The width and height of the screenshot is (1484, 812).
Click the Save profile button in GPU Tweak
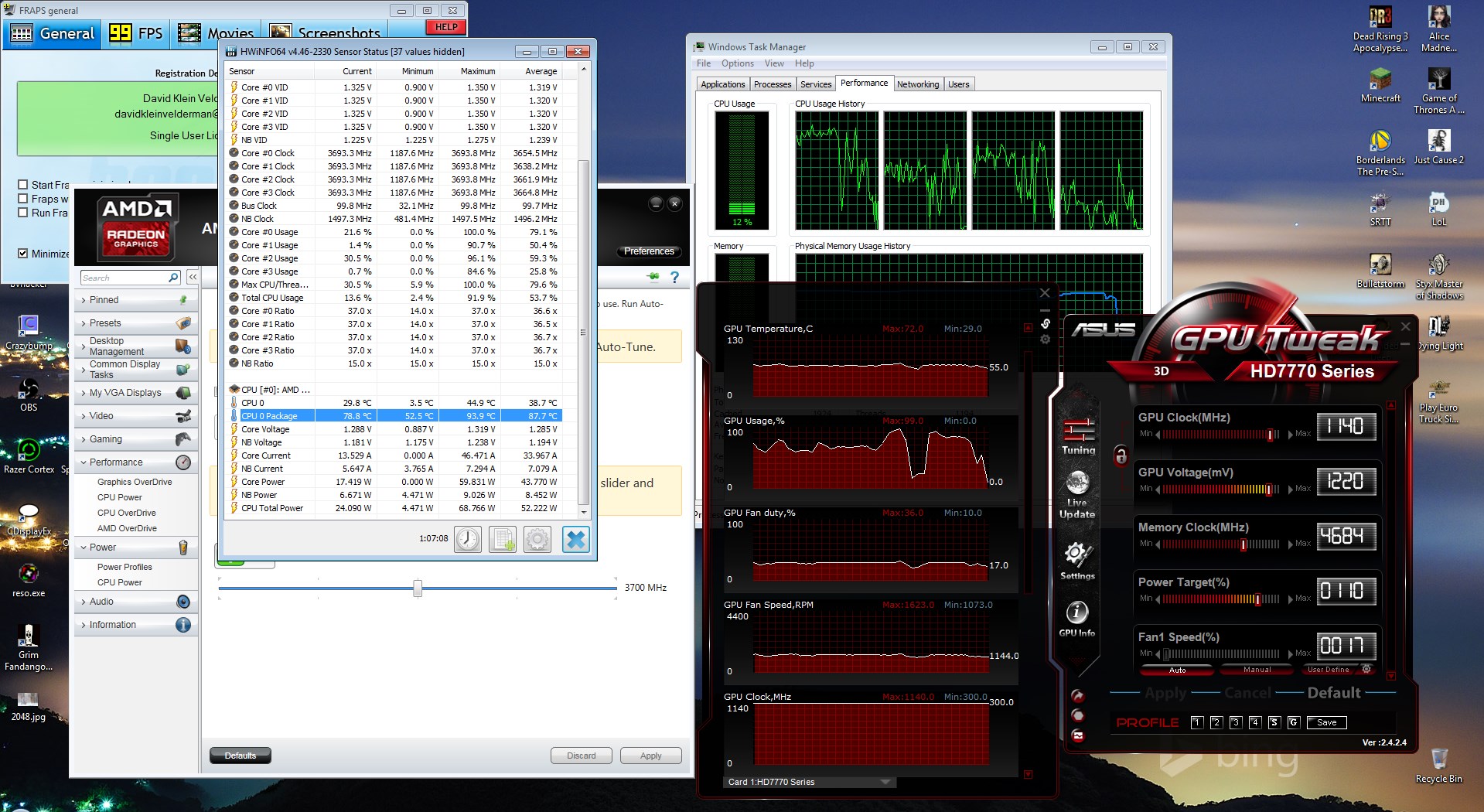coord(1326,722)
